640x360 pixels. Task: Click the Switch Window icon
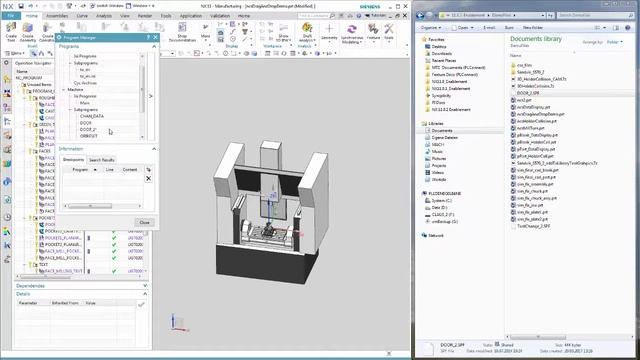(92, 6)
